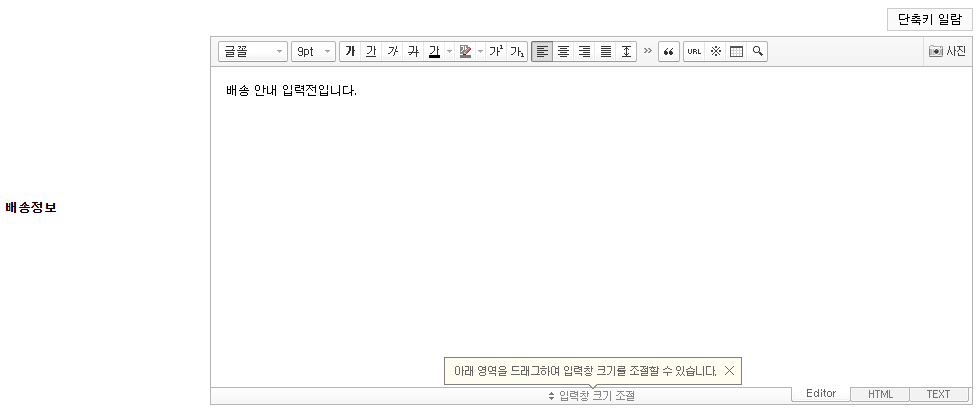Insert a table into editor

click(x=736, y=51)
